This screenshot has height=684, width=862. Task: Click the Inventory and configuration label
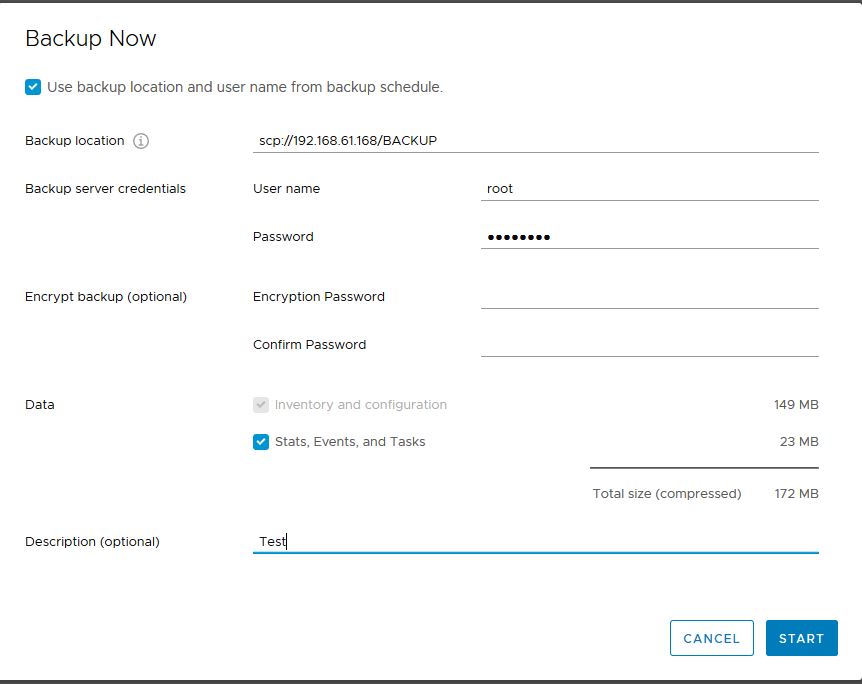coord(361,405)
